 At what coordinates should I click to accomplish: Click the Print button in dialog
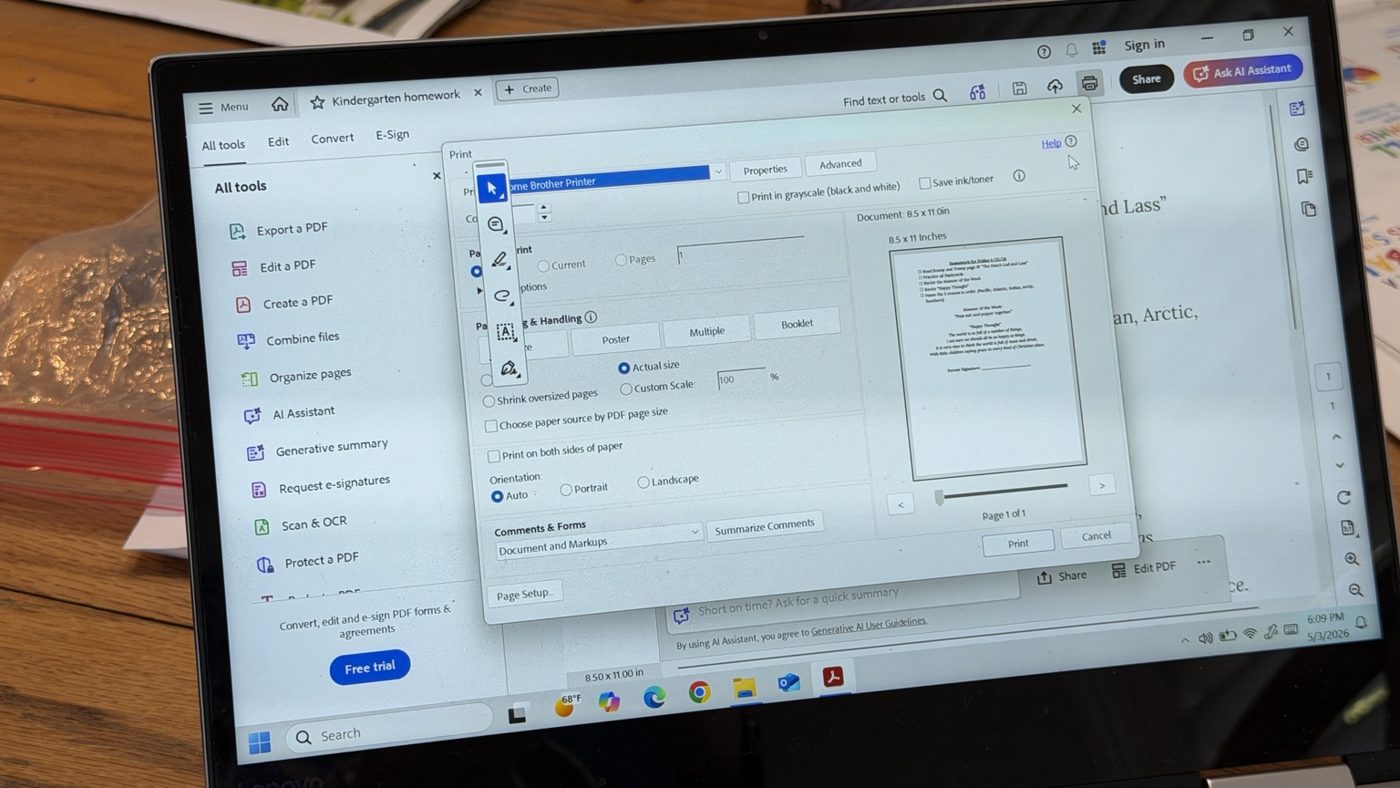click(1018, 543)
